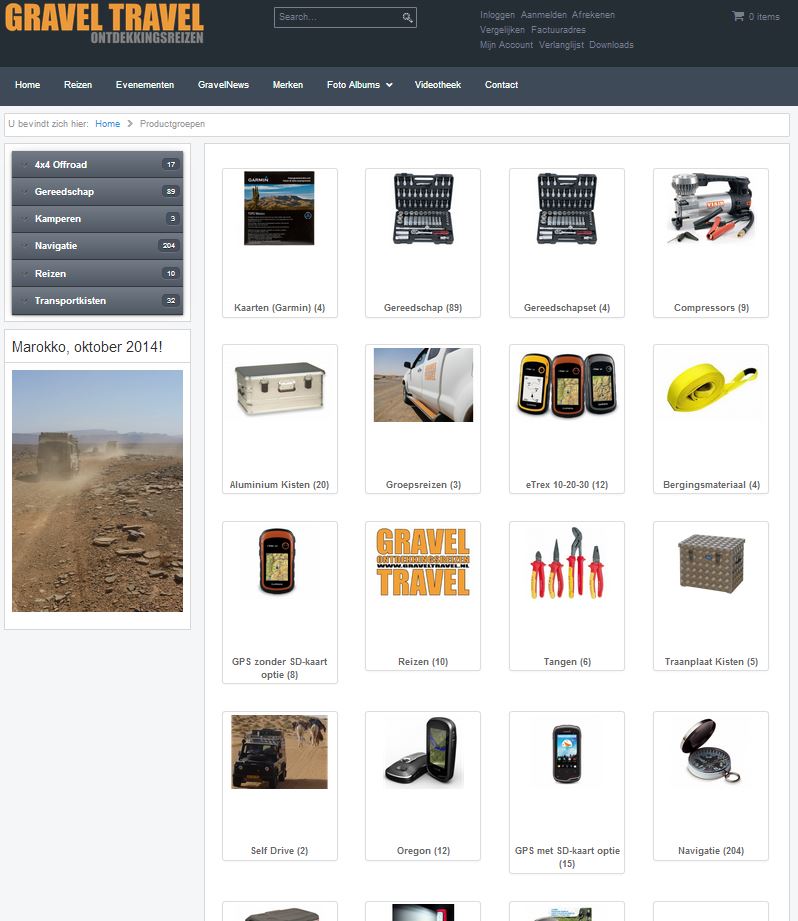Open the Verlanglijst link
Screen dimensions: 798x921
coord(561,45)
